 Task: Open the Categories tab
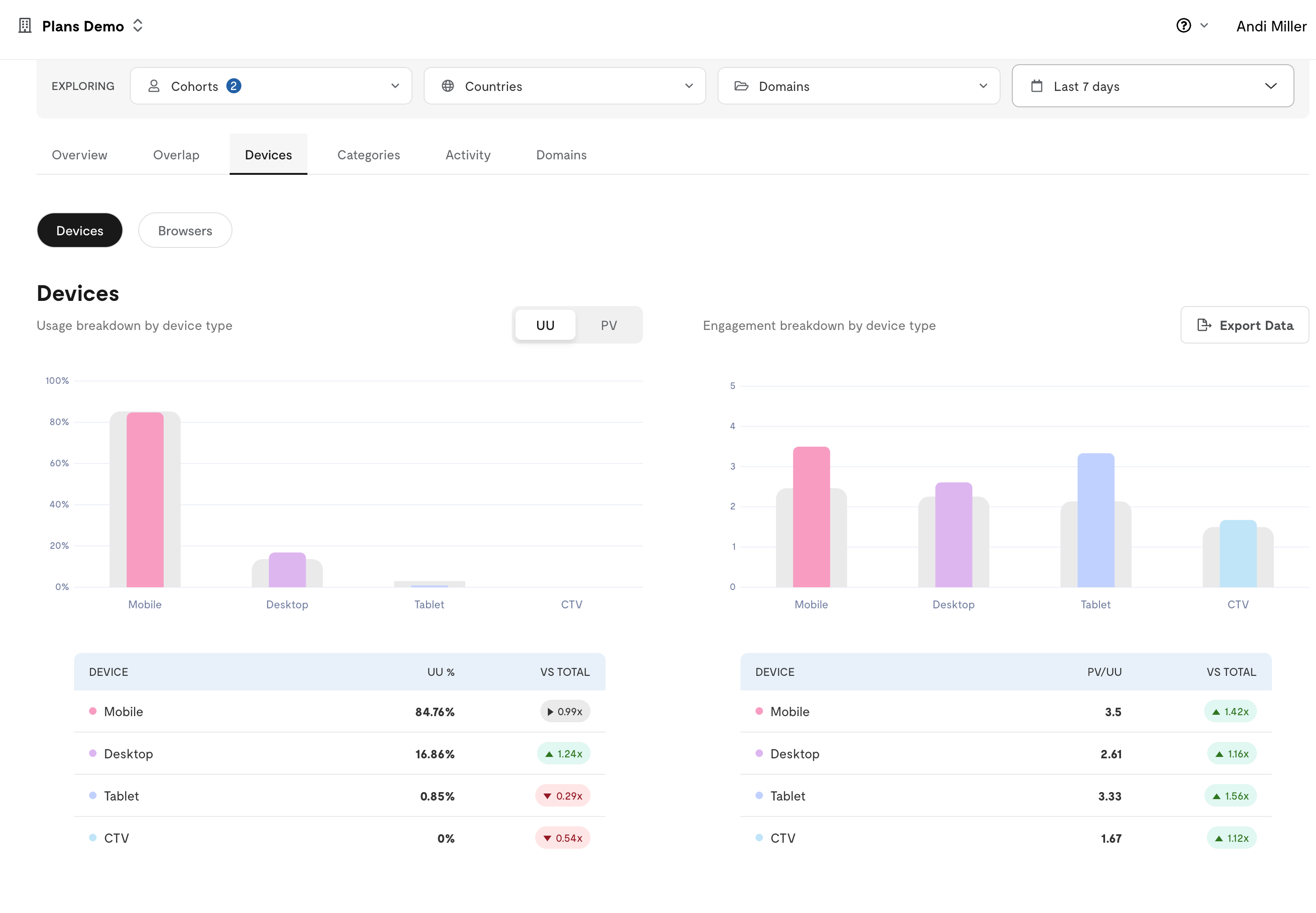coord(368,155)
